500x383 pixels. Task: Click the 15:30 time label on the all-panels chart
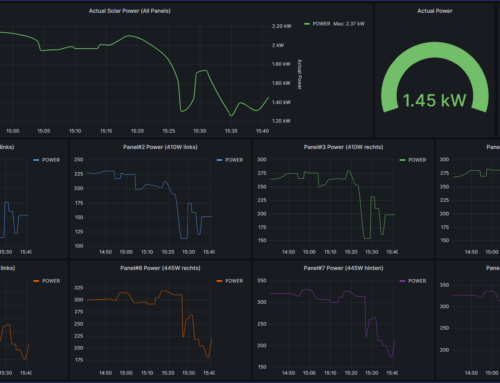(200, 131)
